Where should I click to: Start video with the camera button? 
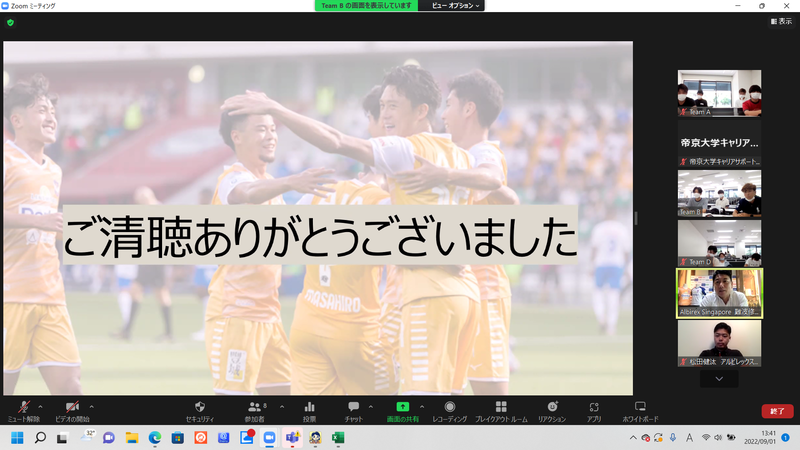coord(72,409)
